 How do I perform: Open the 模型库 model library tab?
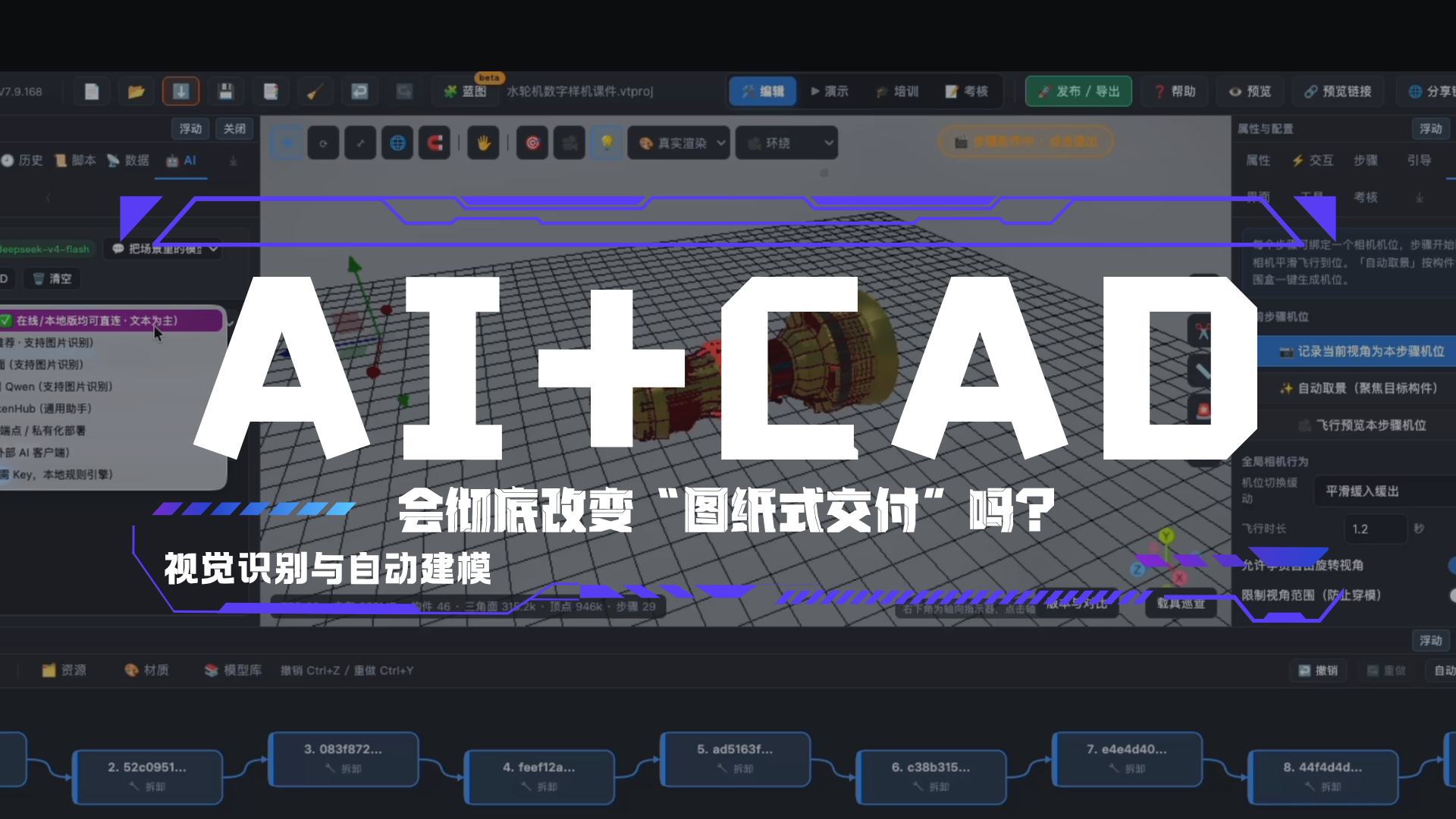coord(234,670)
